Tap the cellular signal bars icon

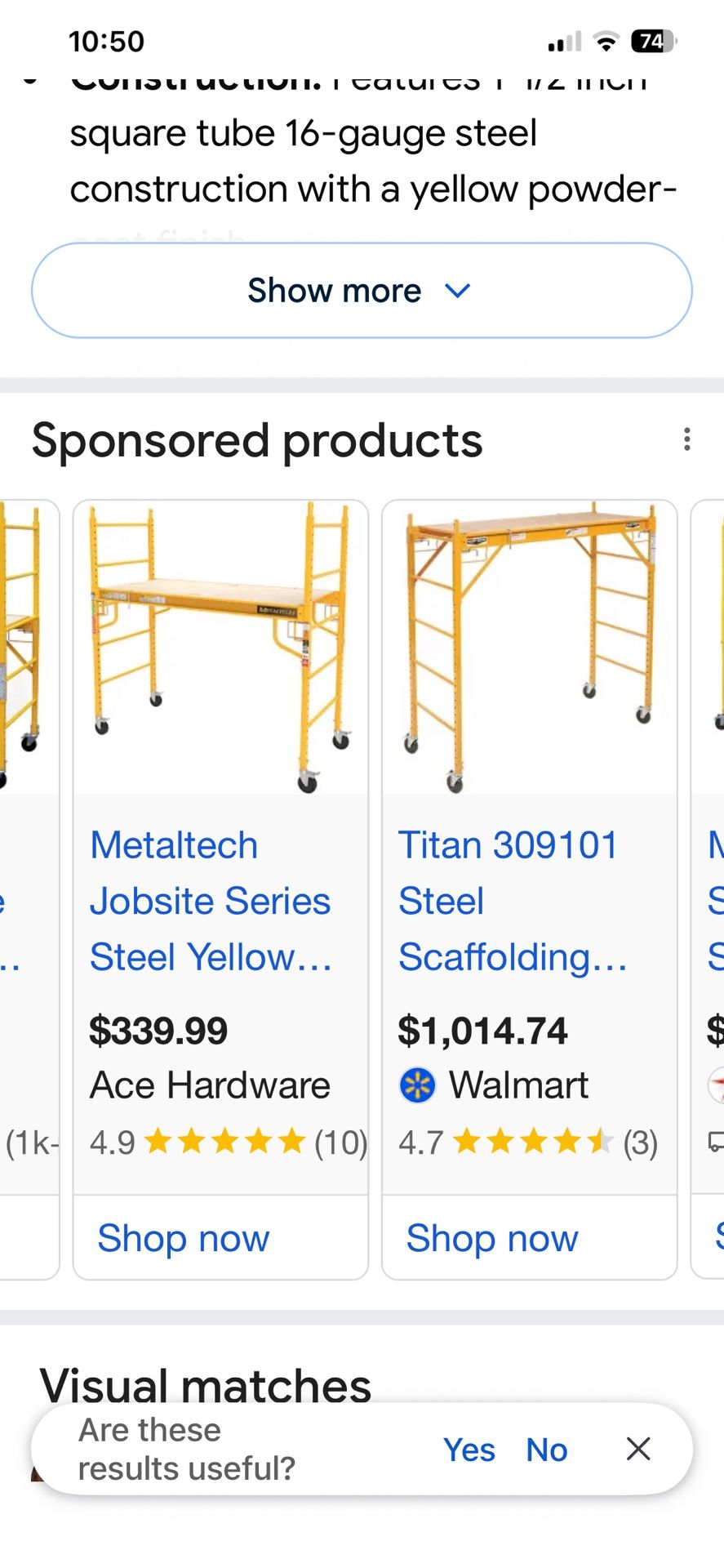564,42
